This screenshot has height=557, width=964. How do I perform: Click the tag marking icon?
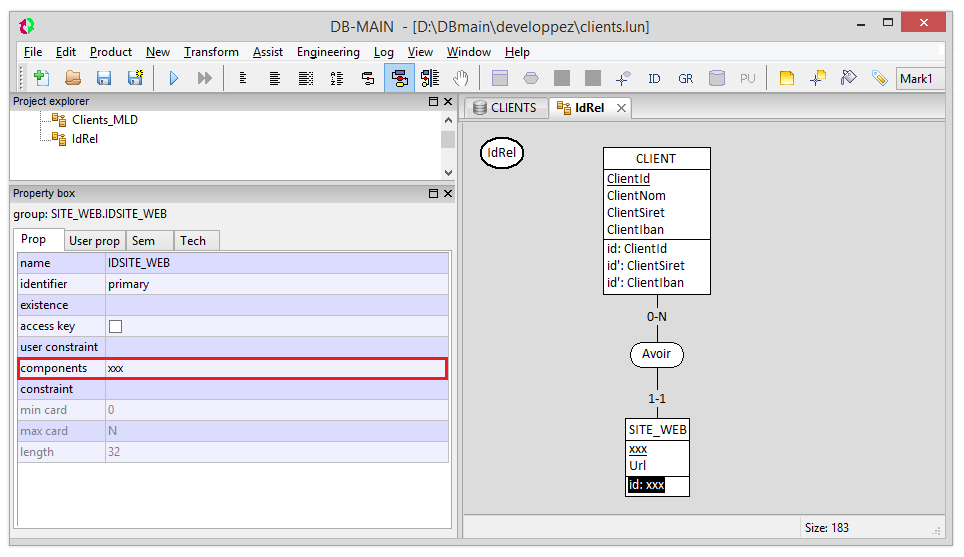coord(880,78)
